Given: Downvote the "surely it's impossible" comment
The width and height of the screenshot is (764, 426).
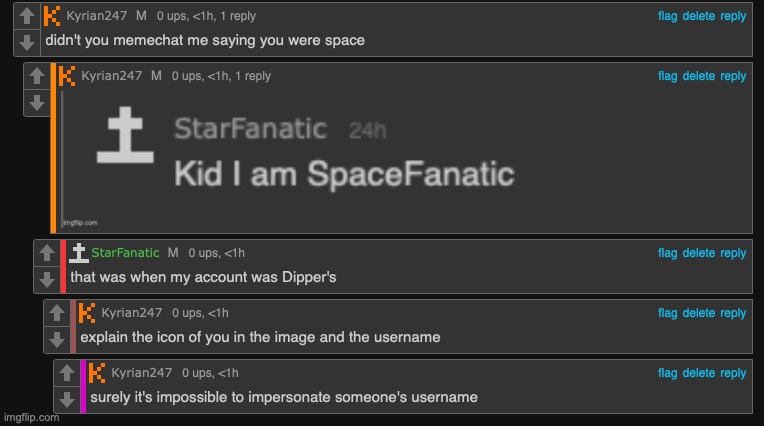Looking at the screenshot, I should (66, 399).
